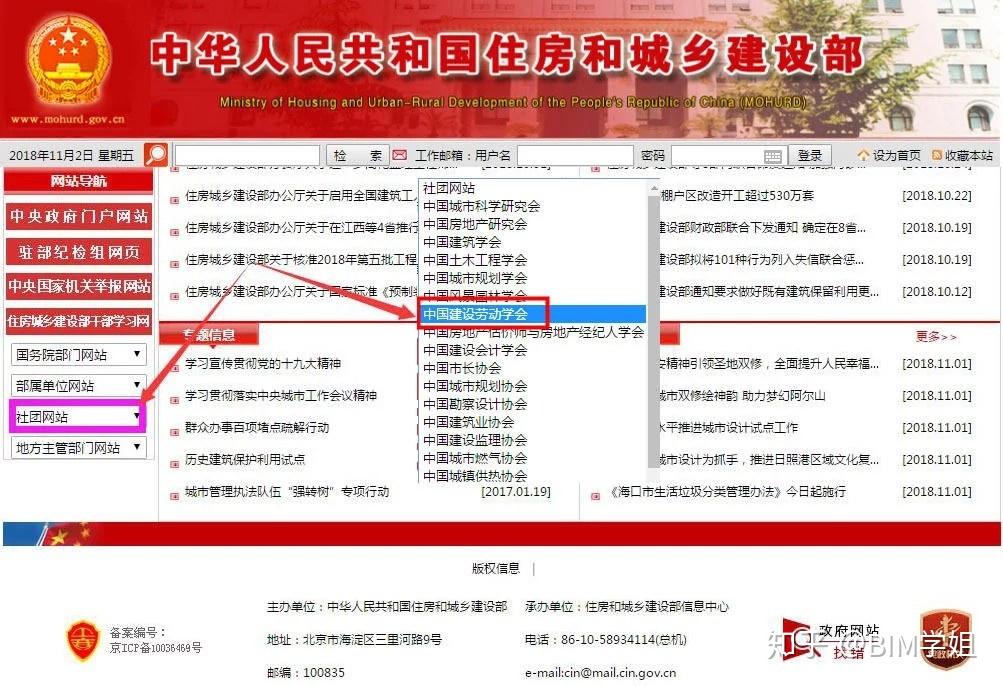
Task: Open 城市管理执法队伍"强转树"专项行动 link
Action: click(x=287, y=491)
